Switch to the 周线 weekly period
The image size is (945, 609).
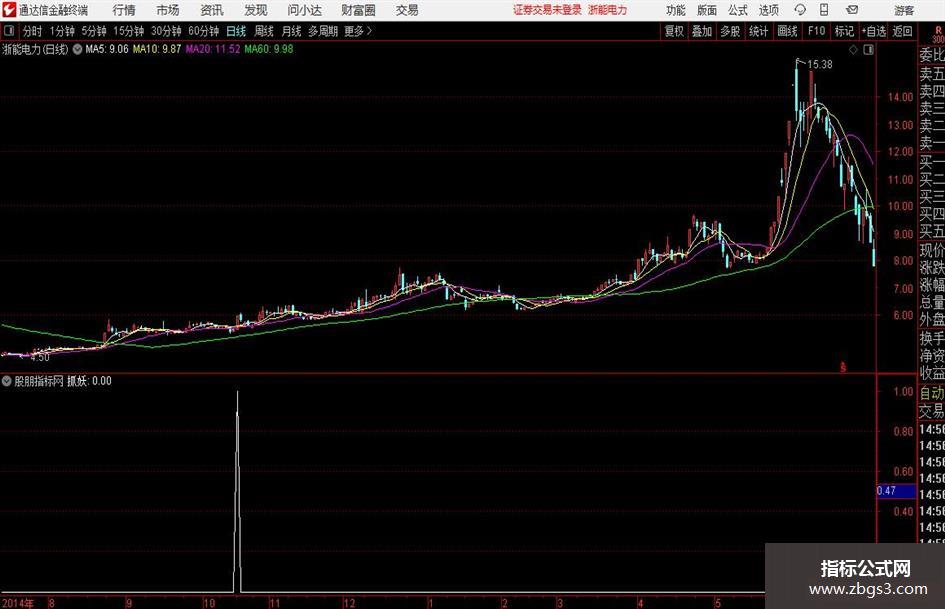click(264, 31)
